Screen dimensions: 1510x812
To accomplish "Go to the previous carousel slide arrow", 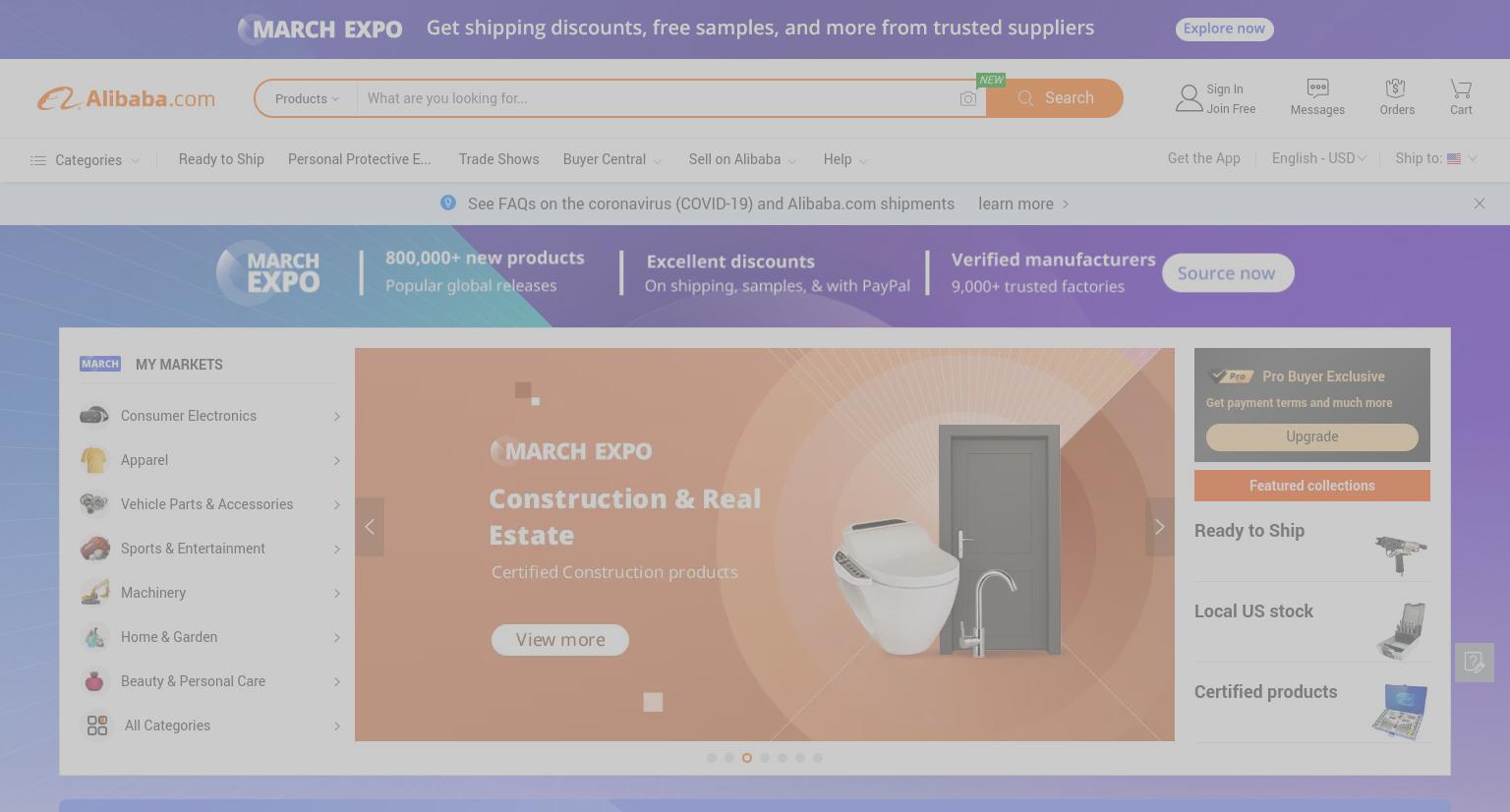I will [x=370, y=527].
